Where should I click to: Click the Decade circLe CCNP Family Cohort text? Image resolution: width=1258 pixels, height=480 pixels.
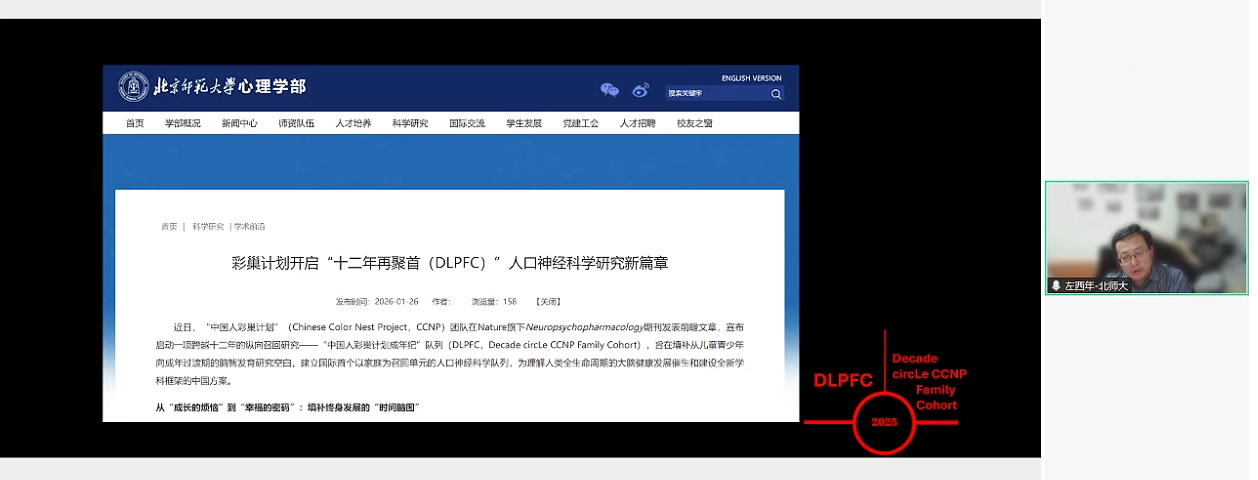[929, 382]
